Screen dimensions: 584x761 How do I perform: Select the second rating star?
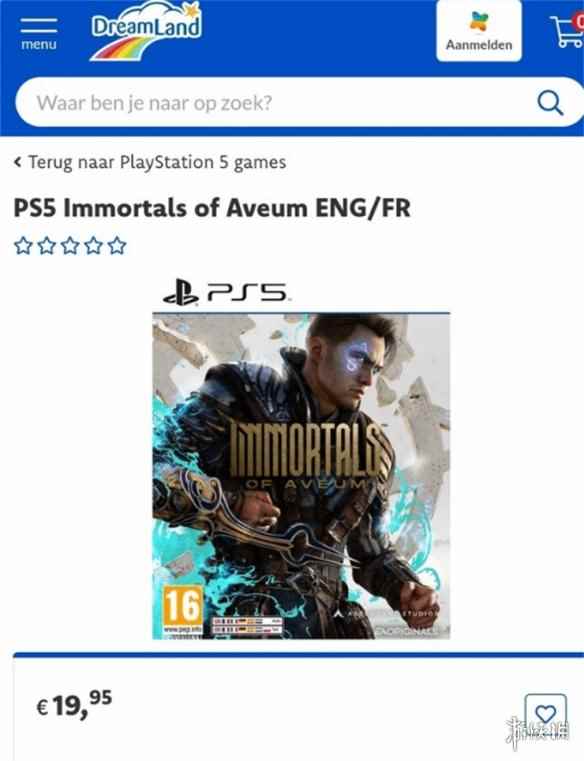coord(47,246)
